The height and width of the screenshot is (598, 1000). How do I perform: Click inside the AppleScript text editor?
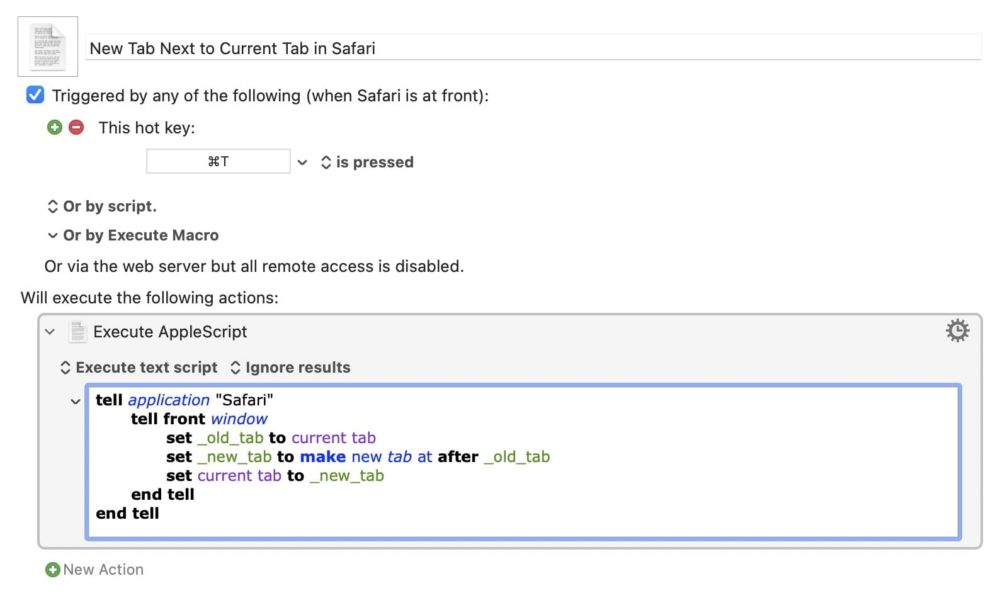pyautogui.click(x=523, y=462)
